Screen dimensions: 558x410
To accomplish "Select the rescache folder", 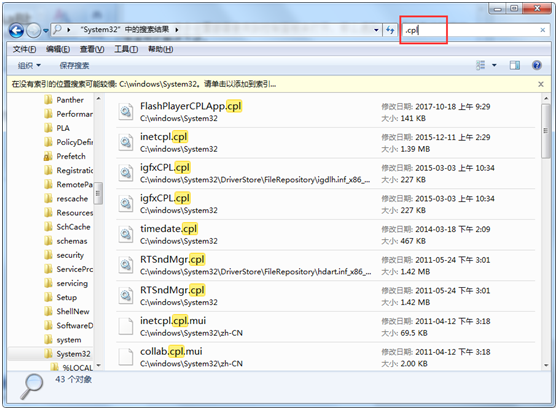I will (x=72, y=199).
